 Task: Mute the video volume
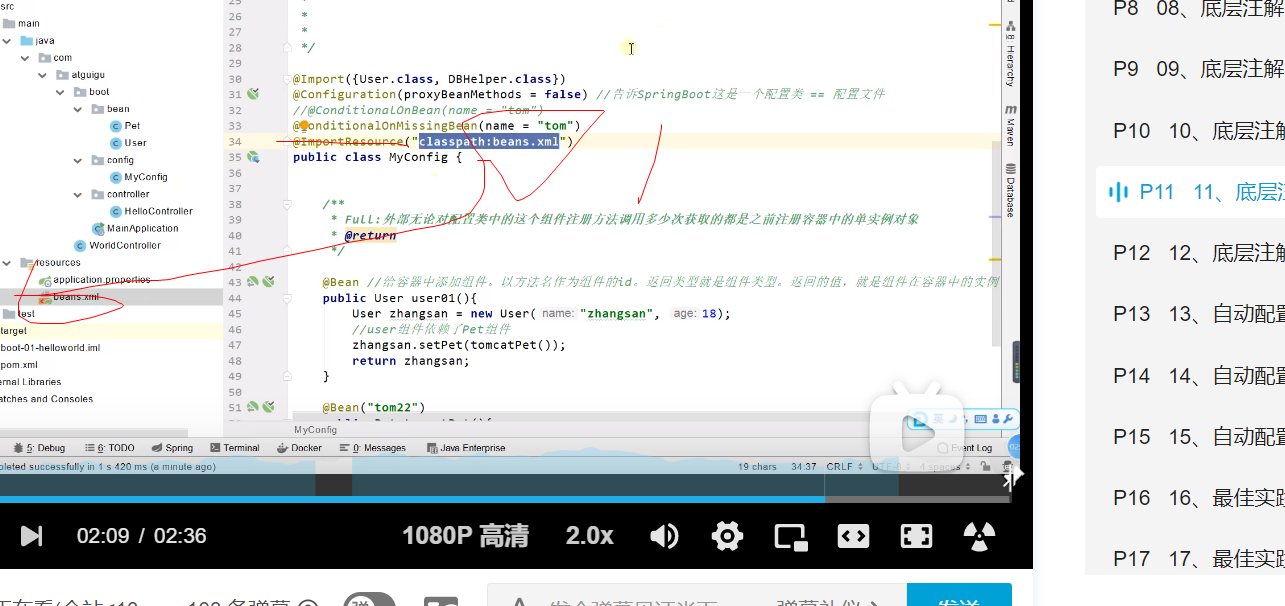point(664,536)
